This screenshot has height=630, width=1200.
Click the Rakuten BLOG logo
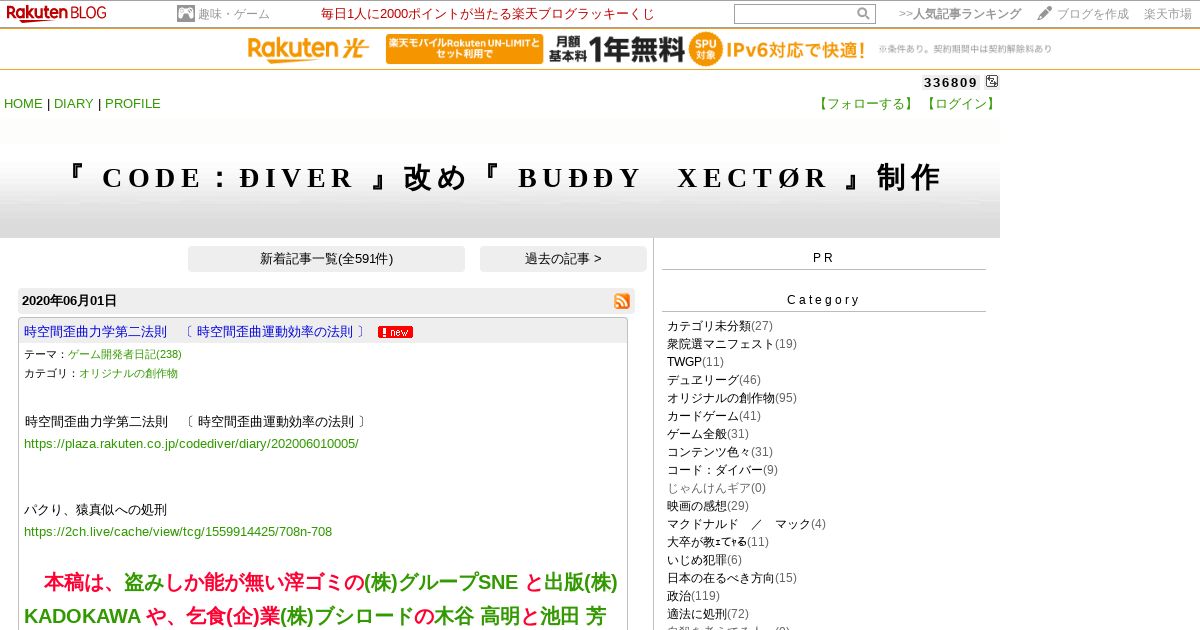[x=56, y=13]
